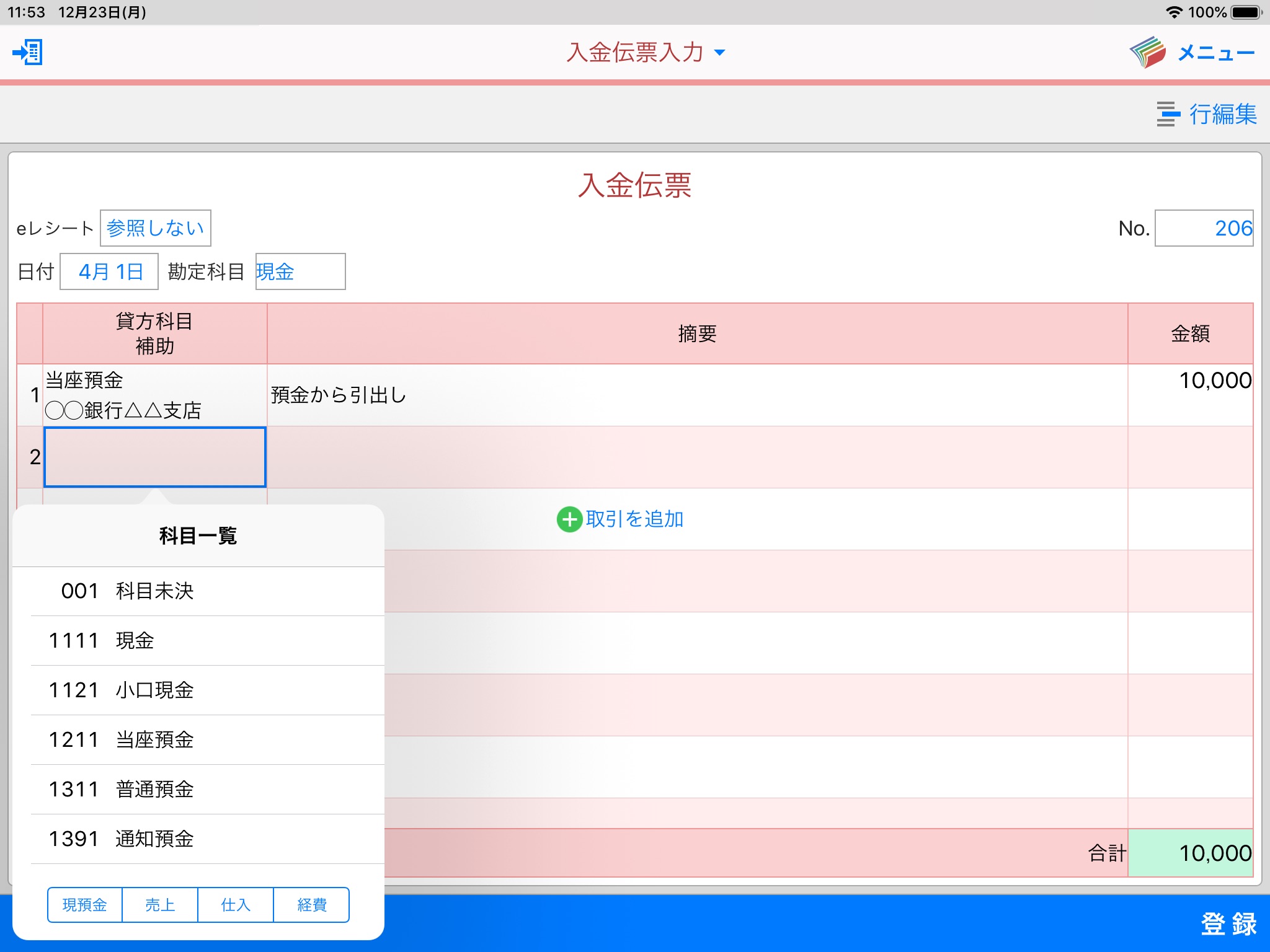Viewport: 1270px width, 952px height.
Task: Tap the 登録 register button
Action: click(x=1228, y=923)
